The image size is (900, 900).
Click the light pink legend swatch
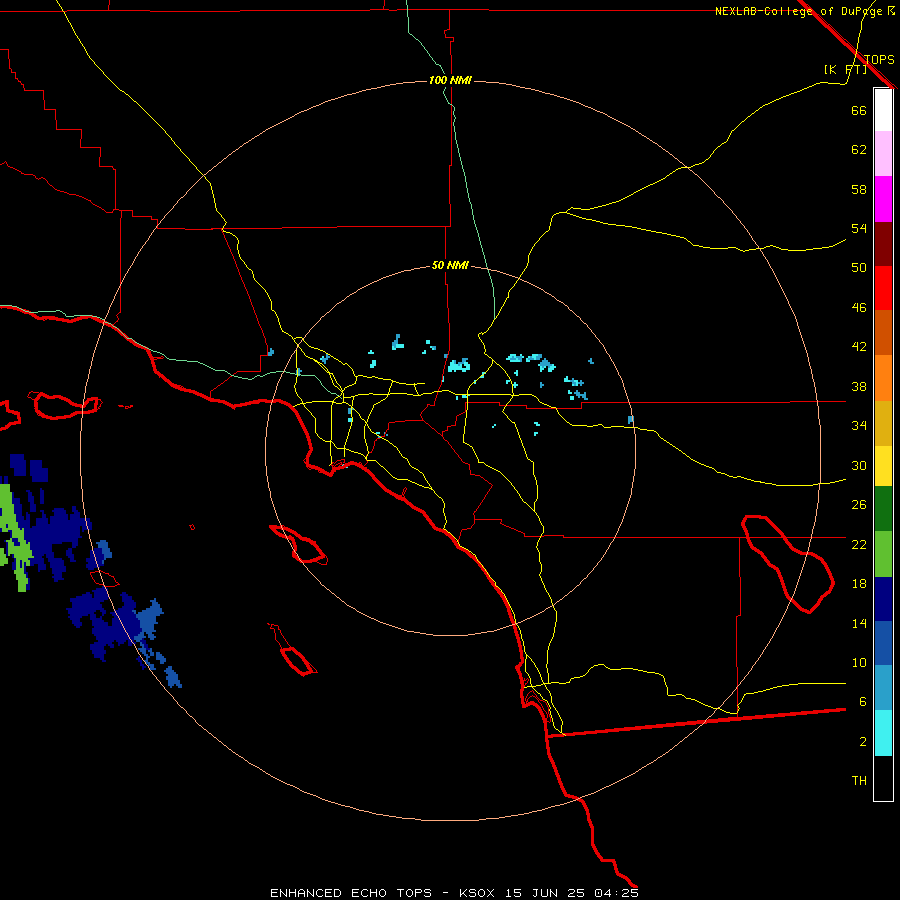pyautogui.click(x=883, y=153)
